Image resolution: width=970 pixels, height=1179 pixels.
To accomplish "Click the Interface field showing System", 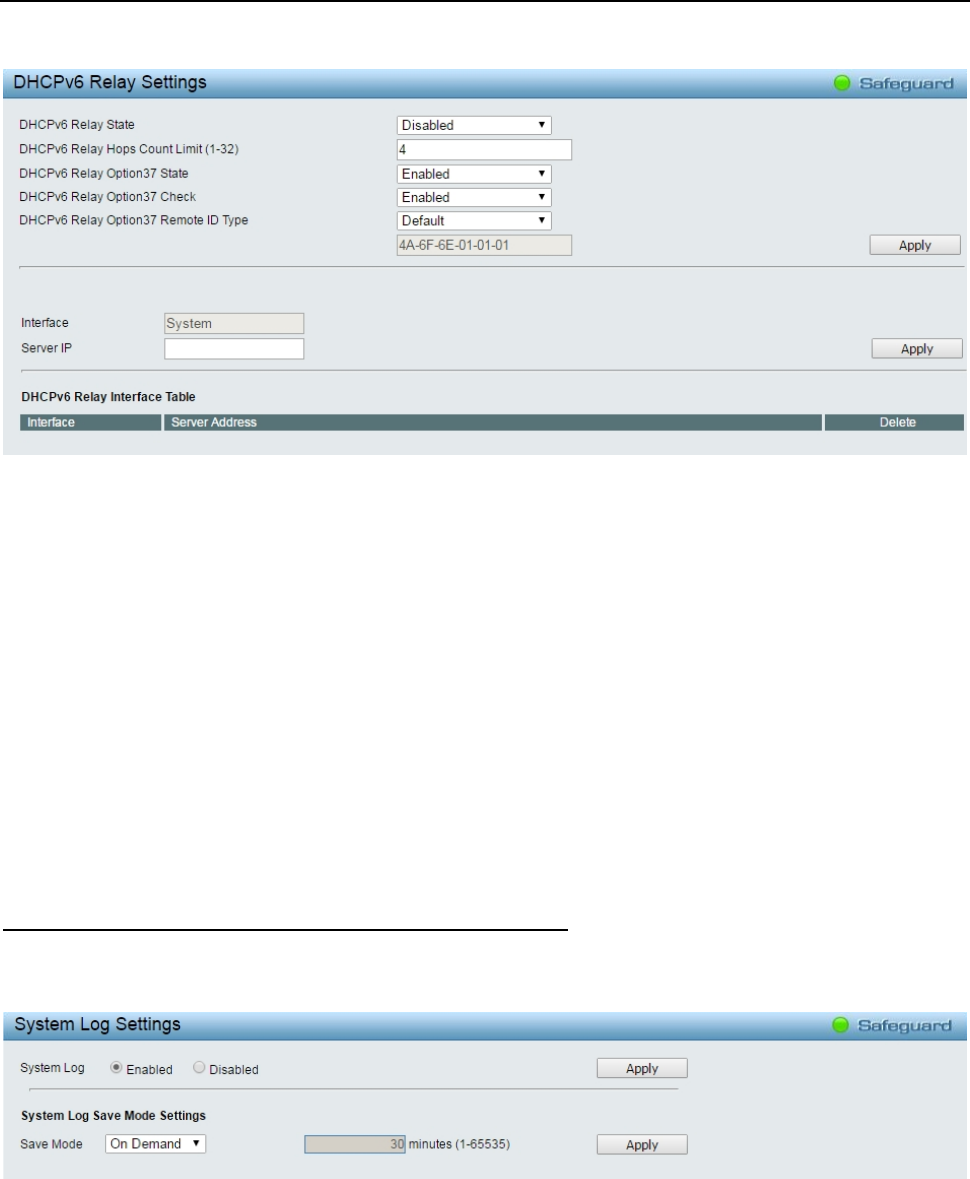I will pyautogui.click(x=234, y=323).
